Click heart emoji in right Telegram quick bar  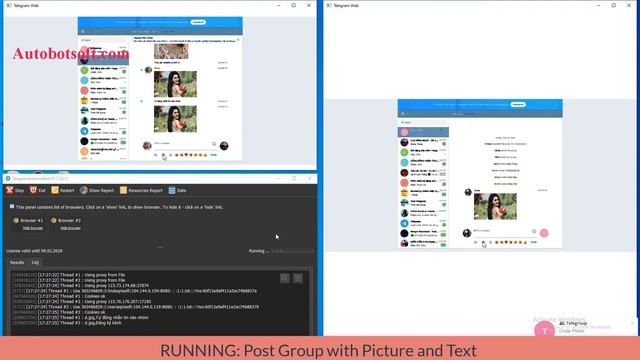coord(507,242)
